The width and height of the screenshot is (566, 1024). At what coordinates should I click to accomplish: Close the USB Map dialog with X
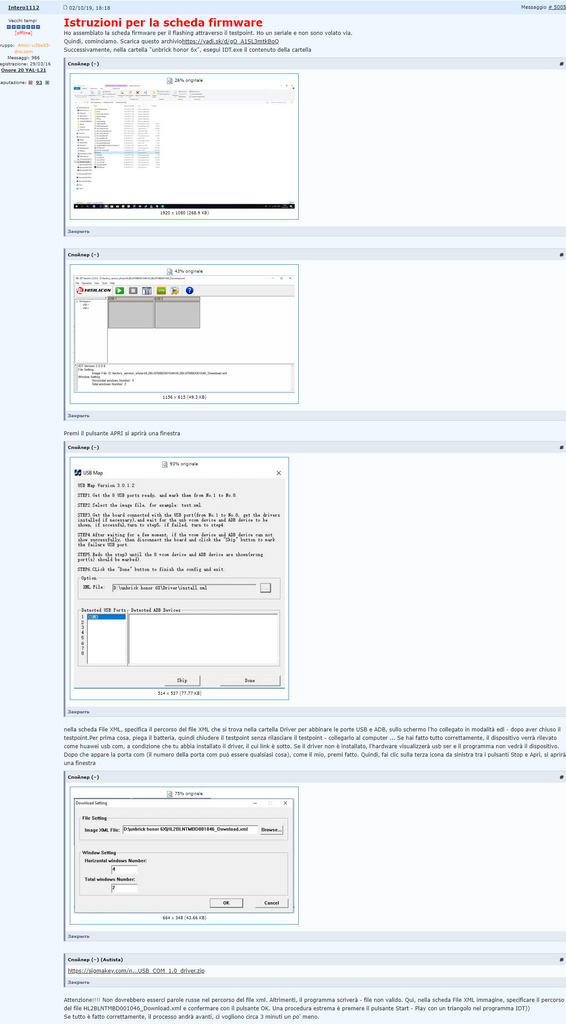click(x=279, y=473)
